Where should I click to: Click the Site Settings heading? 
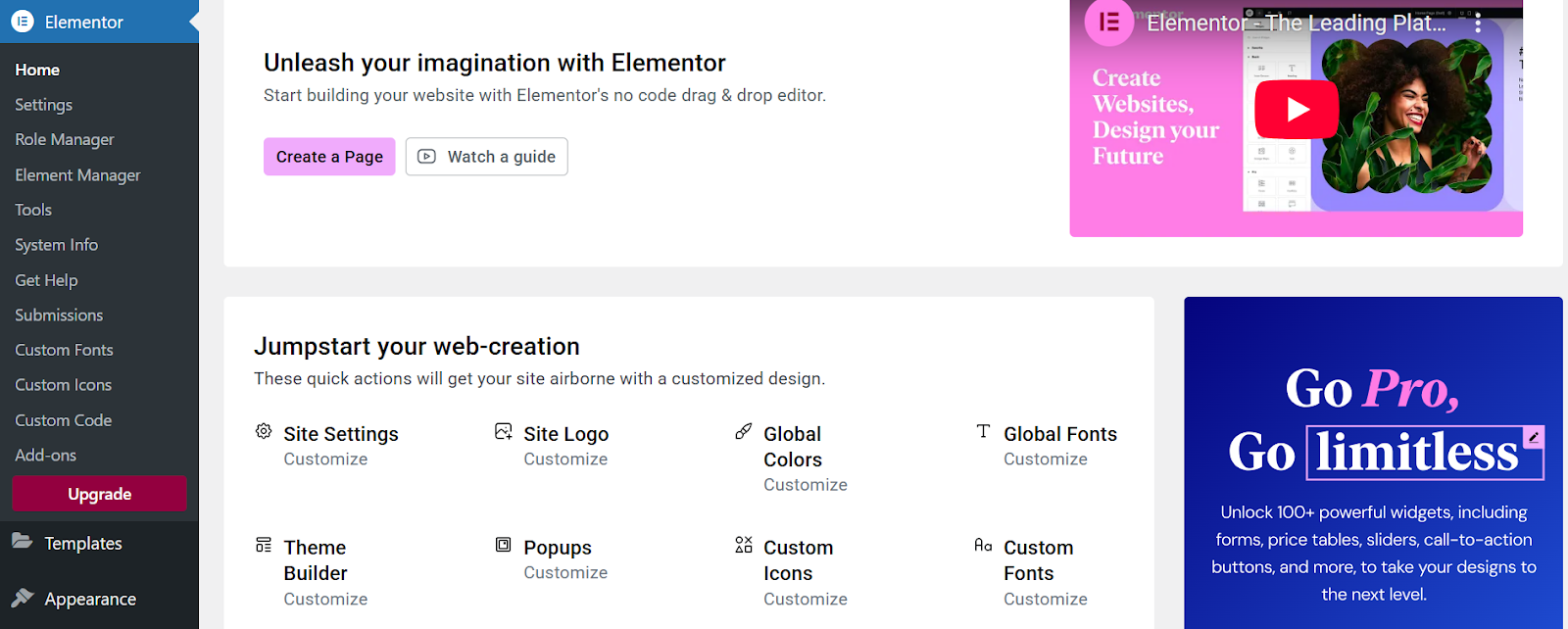tap(341, 434)
